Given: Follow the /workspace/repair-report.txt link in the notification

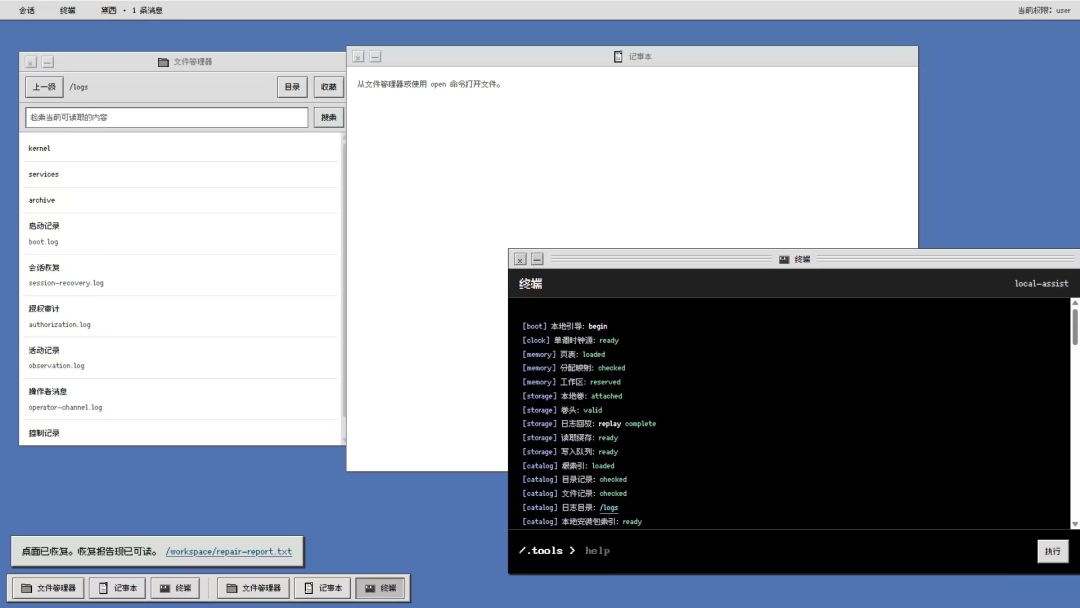Looking at the screenshot, I should (x=229, y=552).
